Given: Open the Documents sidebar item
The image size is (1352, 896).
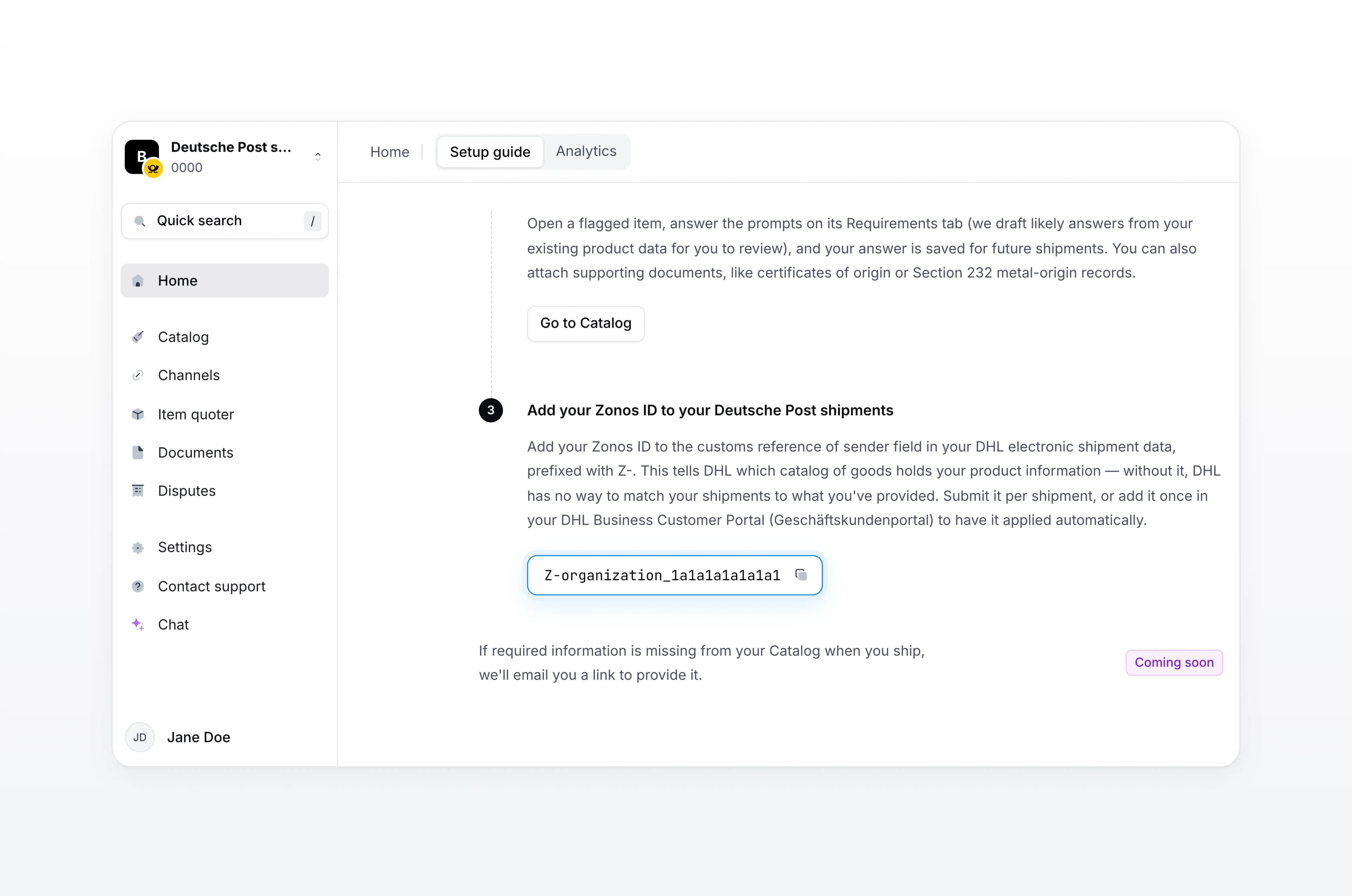Looking at the screenshot, I should 225,453.
